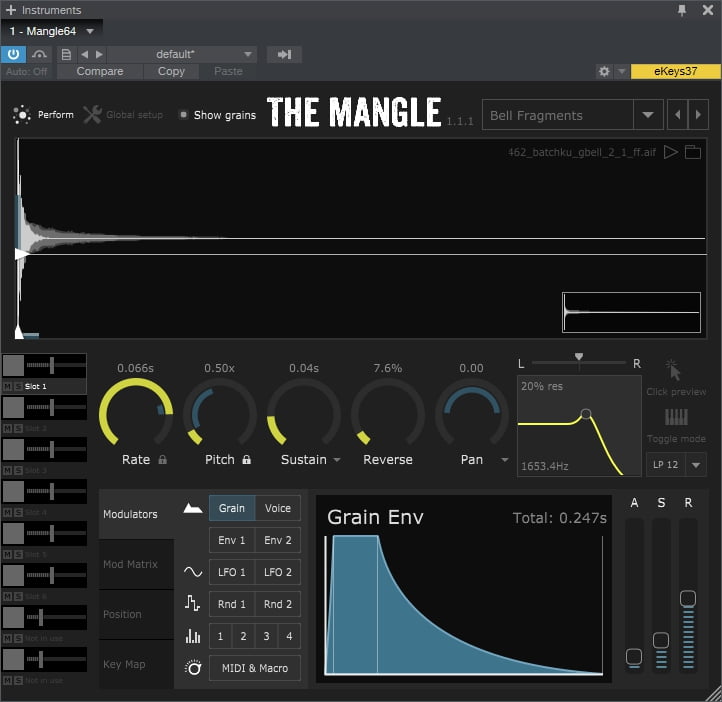Screen dimensions: 722x702
Task: Select the Voice envelope tab
Action: click(278, 508)
